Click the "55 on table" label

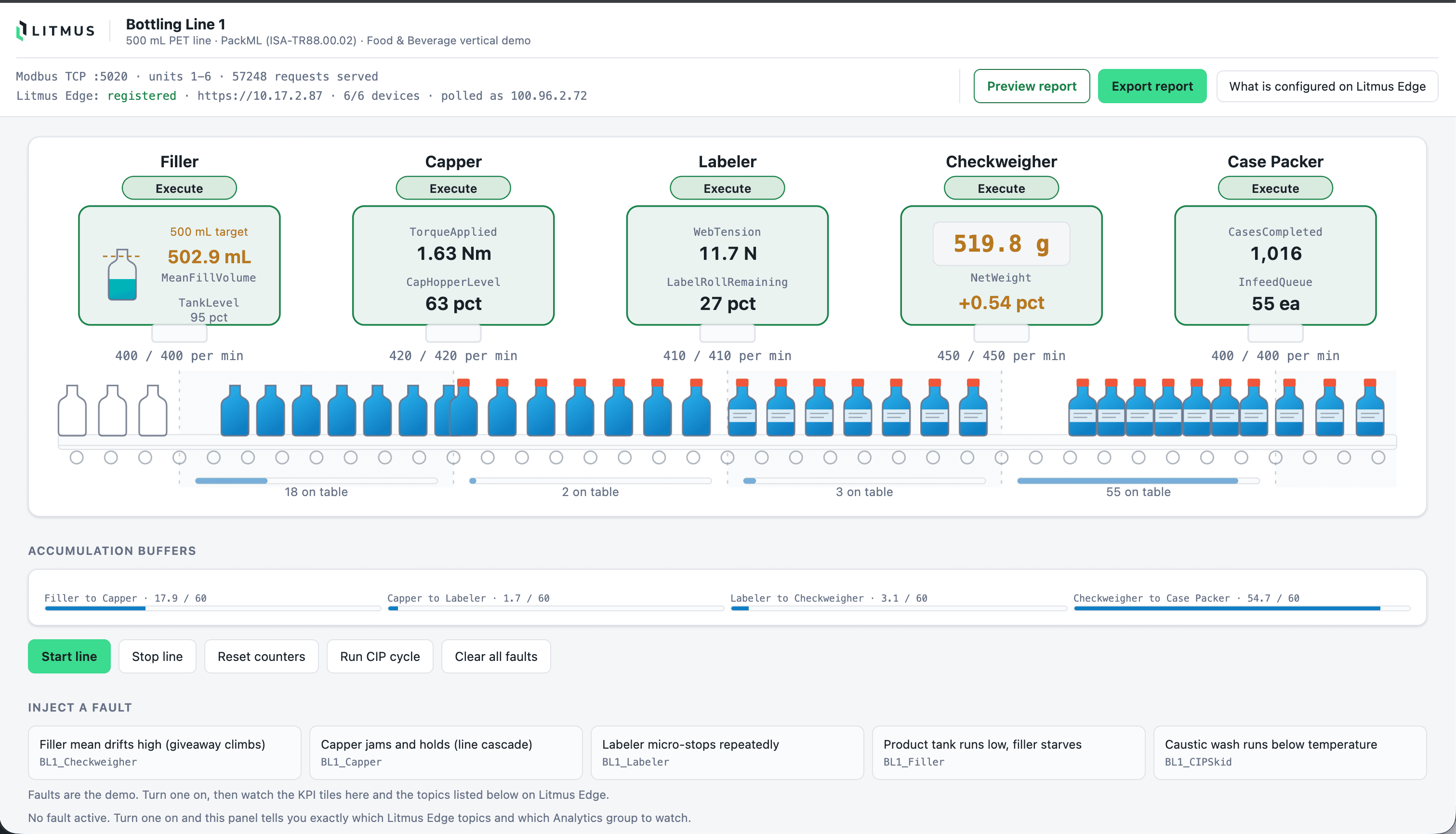pos(1138,492)
